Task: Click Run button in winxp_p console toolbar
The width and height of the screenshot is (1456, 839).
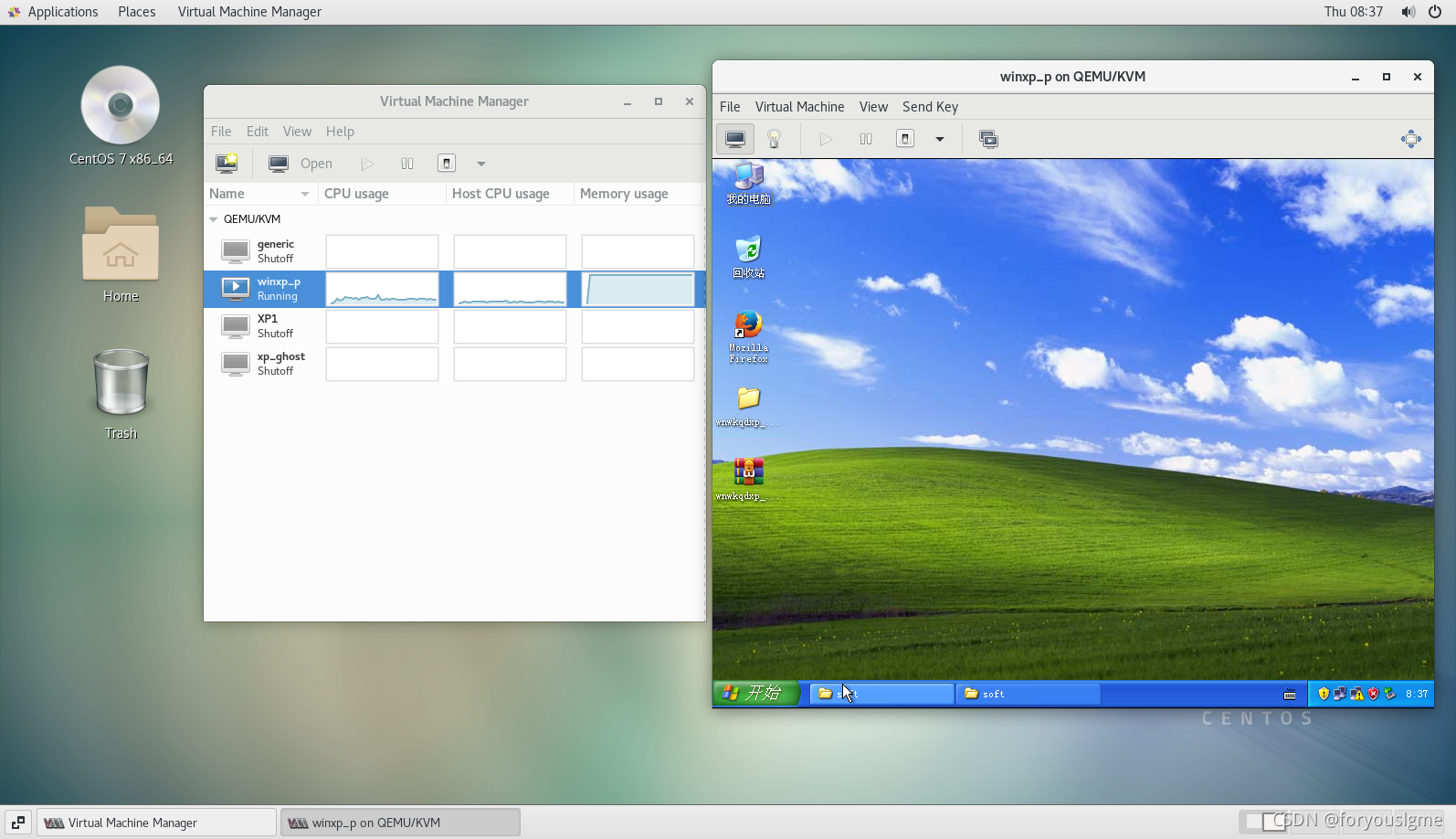Action: [x=826, y=139]
